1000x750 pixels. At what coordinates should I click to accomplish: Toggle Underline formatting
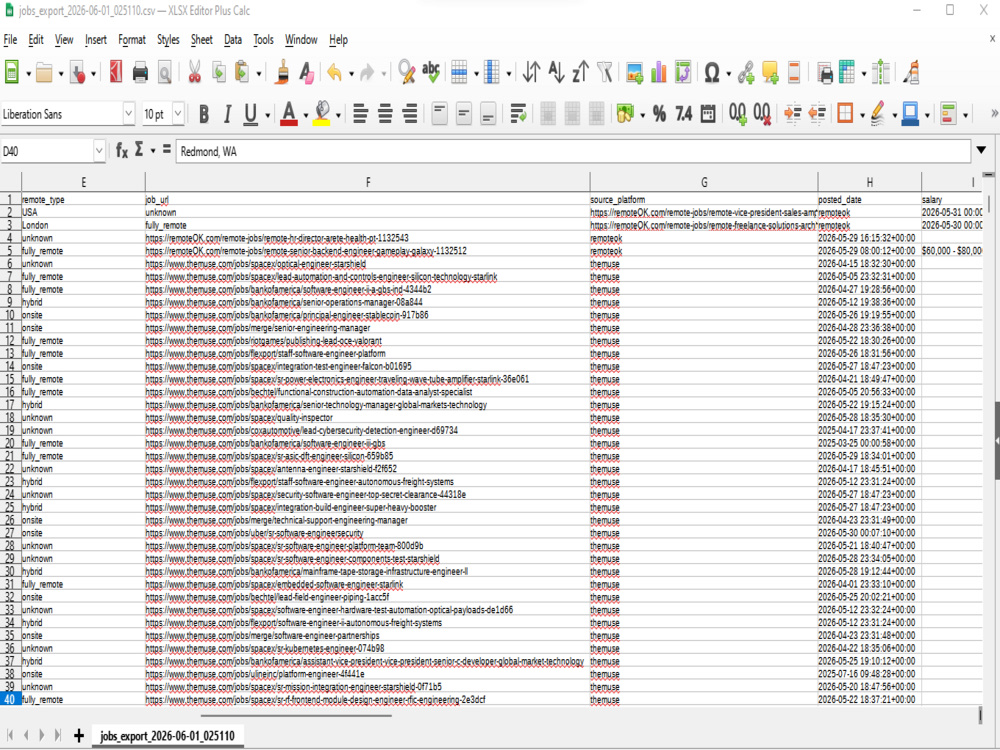click(251, 114)
